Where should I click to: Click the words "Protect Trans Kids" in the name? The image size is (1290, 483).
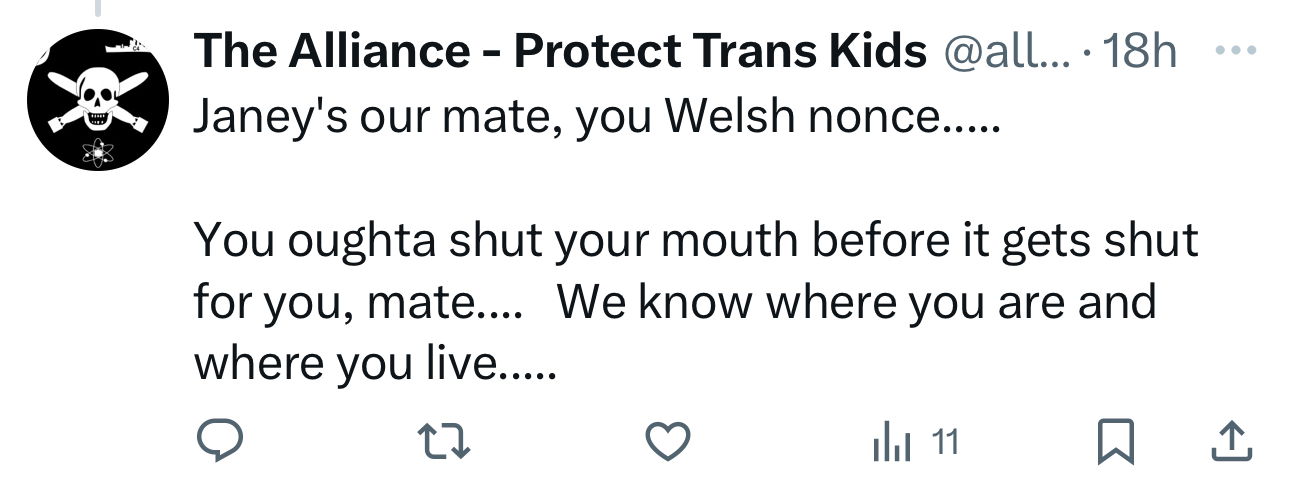coord(720,51)
